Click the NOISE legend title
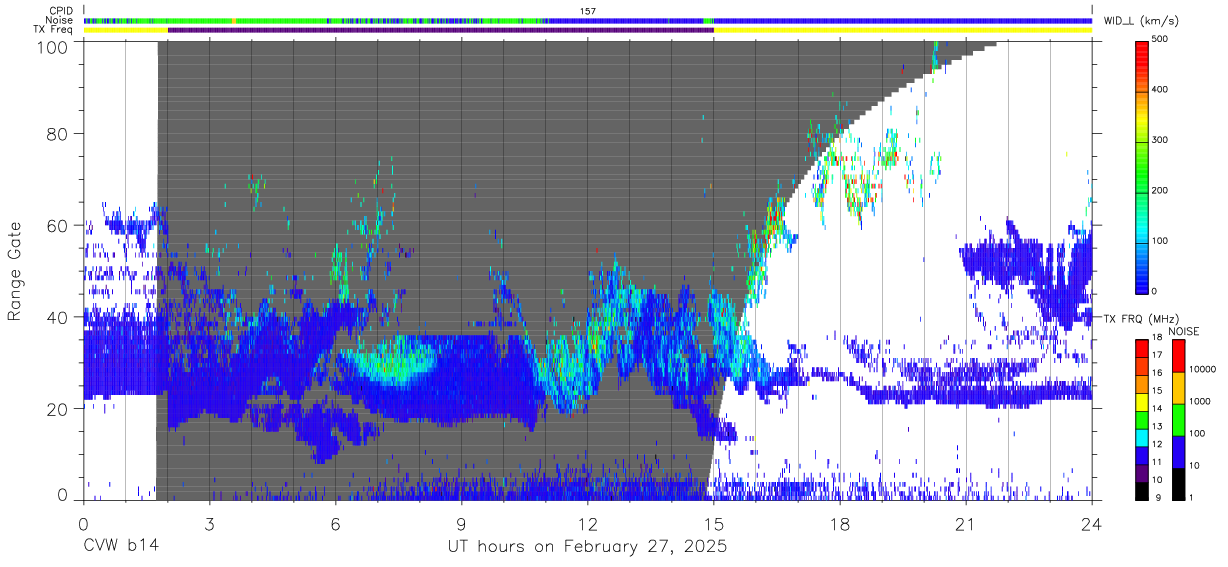This screenshot has height=567, width=1228. [x=1186, y=331]
